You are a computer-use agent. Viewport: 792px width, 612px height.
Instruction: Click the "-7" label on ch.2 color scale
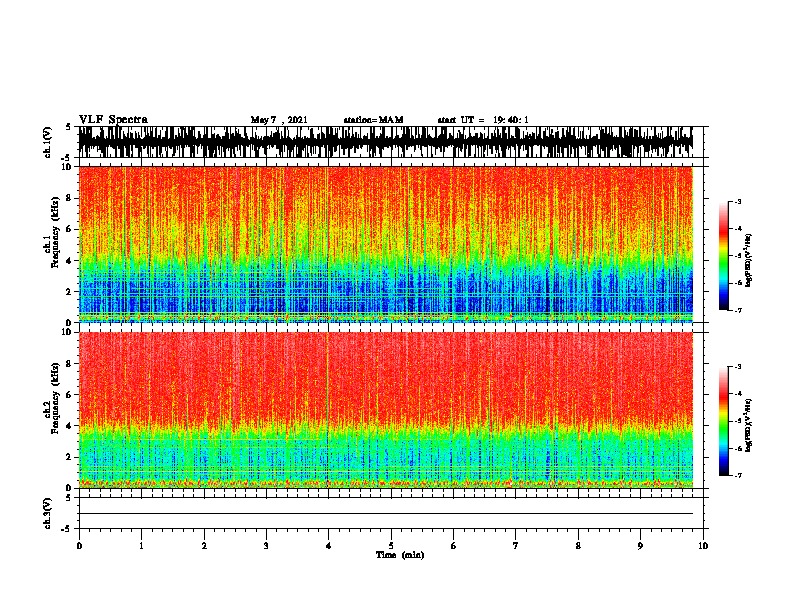[x=737, y=475]
